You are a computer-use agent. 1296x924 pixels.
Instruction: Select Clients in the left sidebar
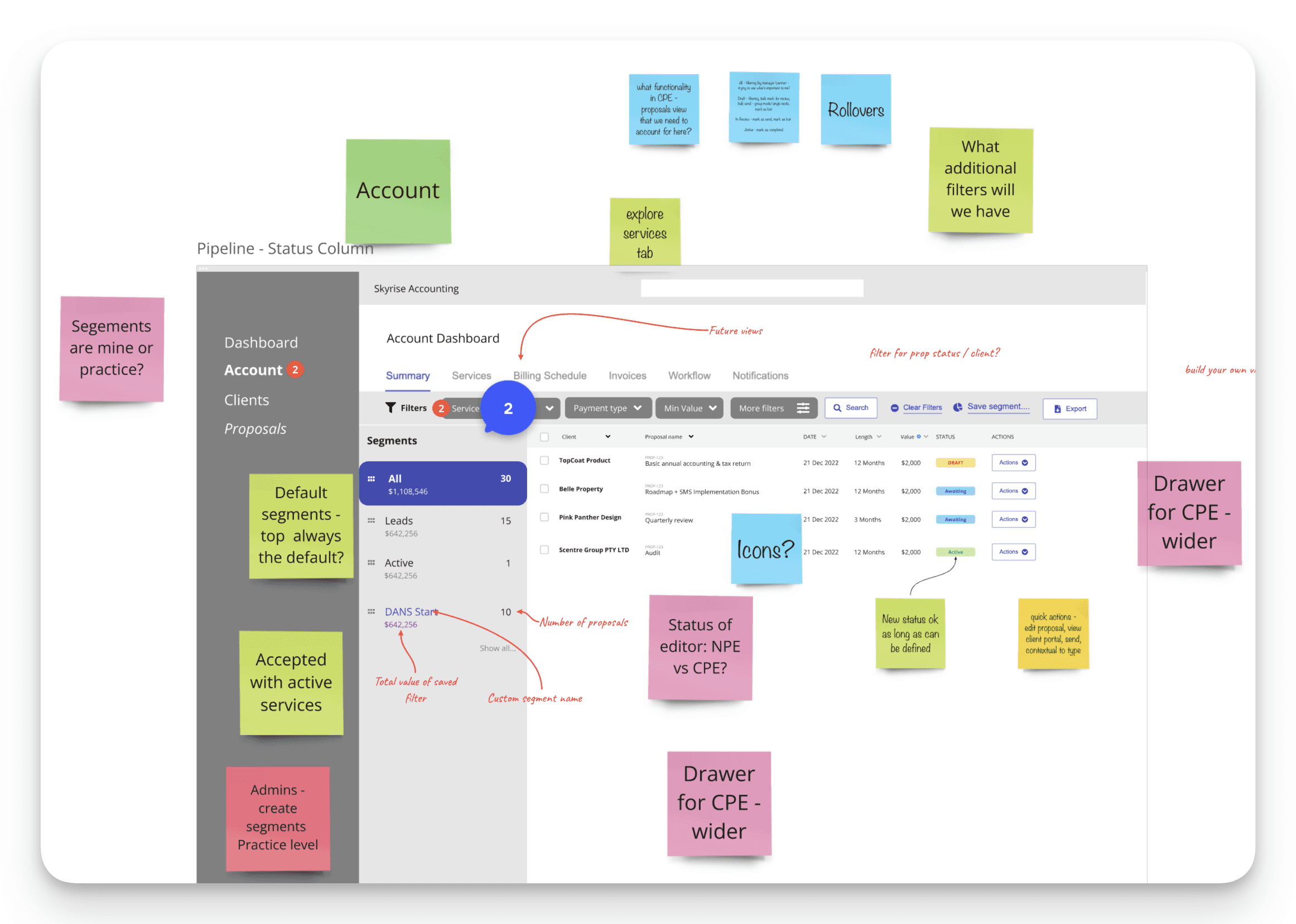point(247,400)
